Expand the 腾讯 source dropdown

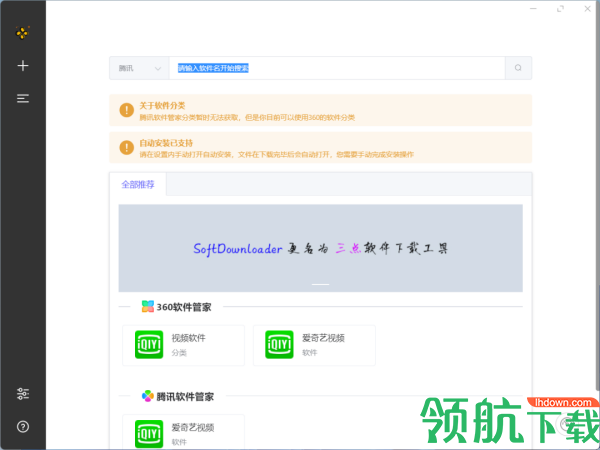[139, 68]
